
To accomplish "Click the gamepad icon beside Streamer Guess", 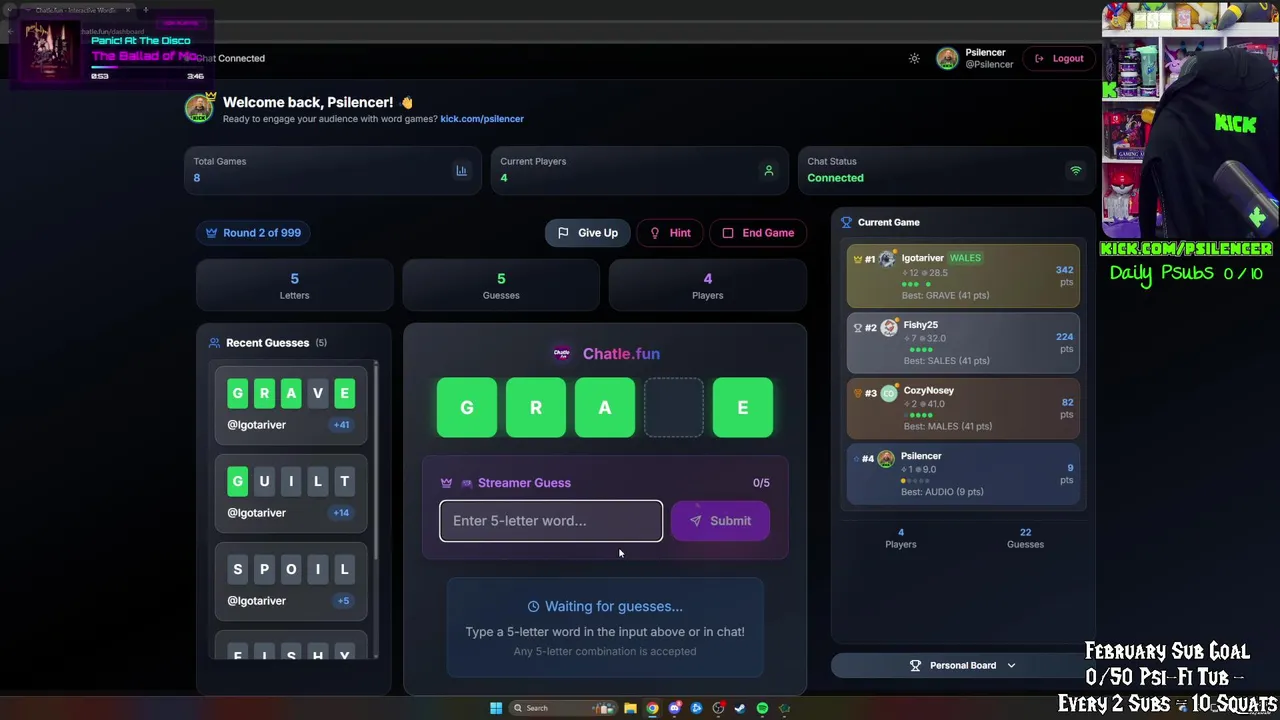I will pos(466,483).
